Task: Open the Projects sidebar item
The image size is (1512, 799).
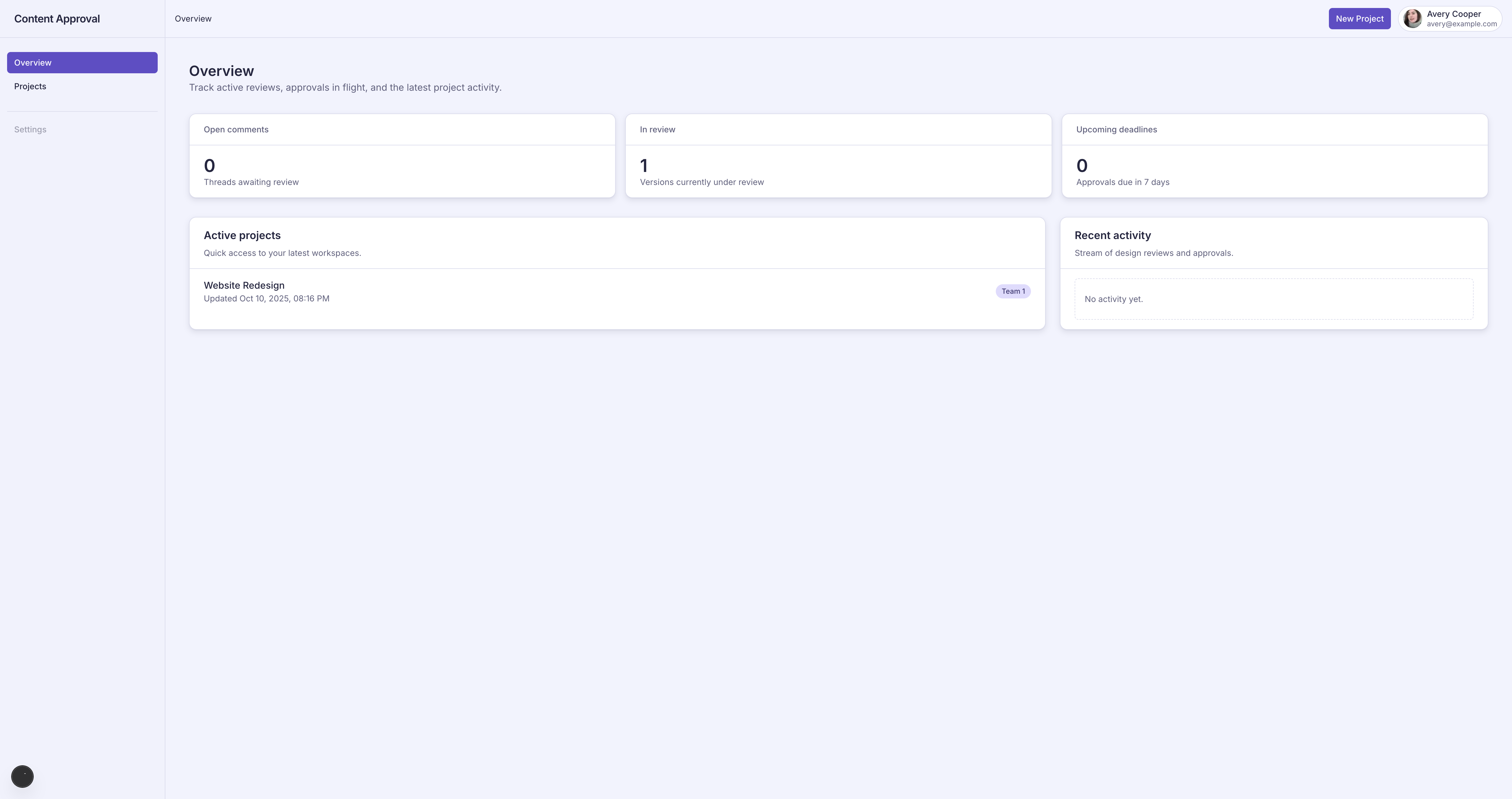Action: [30, 86]
